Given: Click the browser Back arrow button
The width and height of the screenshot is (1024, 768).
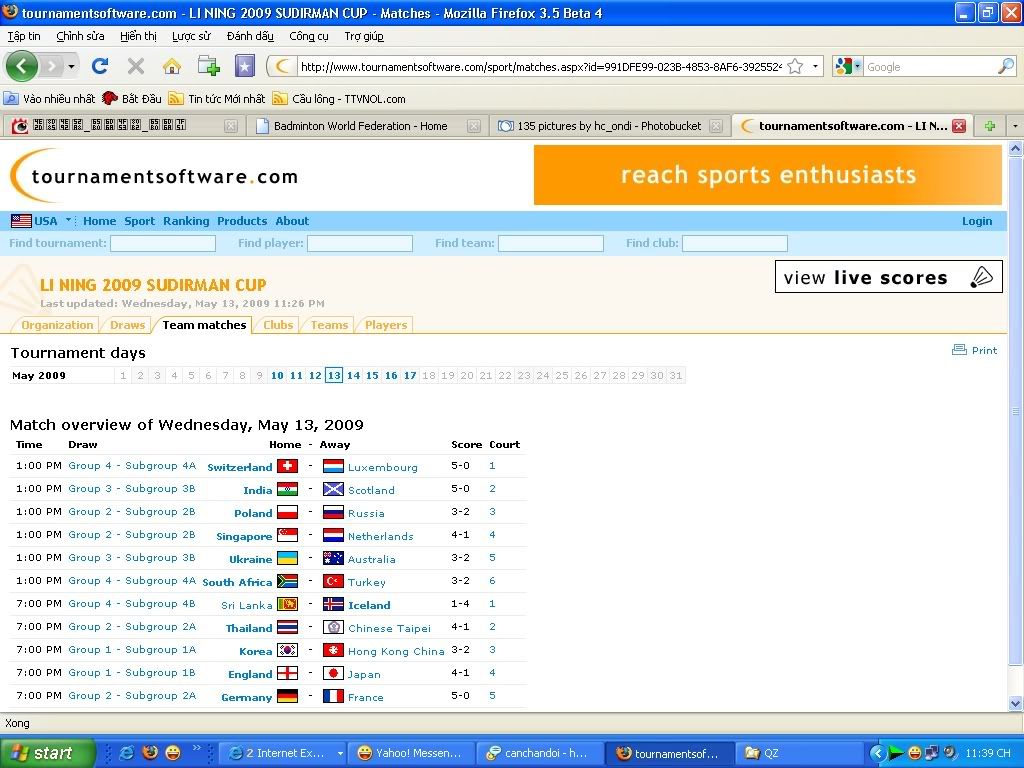Looking at the screenshot, I should pos(22,65).
